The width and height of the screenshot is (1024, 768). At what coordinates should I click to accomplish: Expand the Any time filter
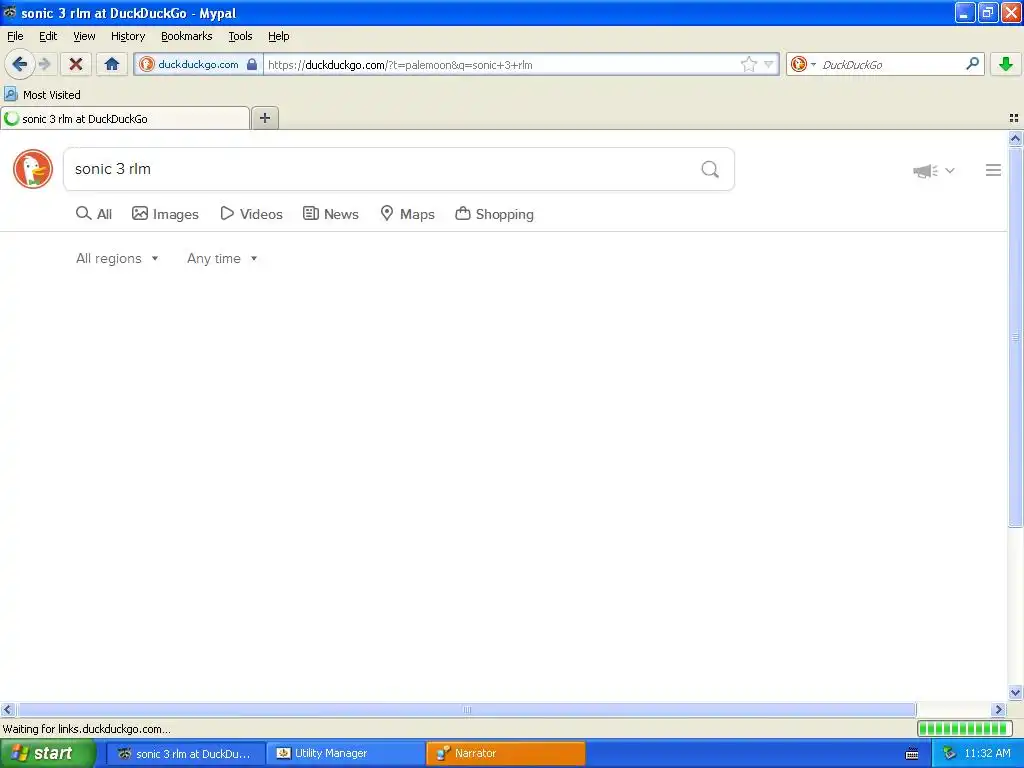point(222,259)
